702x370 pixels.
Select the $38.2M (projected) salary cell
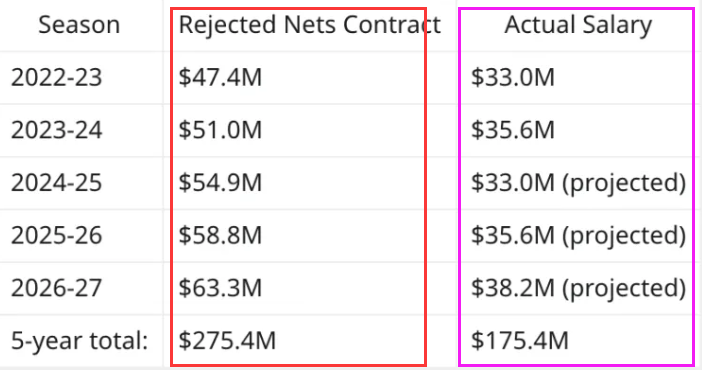[x=578, y=288]
